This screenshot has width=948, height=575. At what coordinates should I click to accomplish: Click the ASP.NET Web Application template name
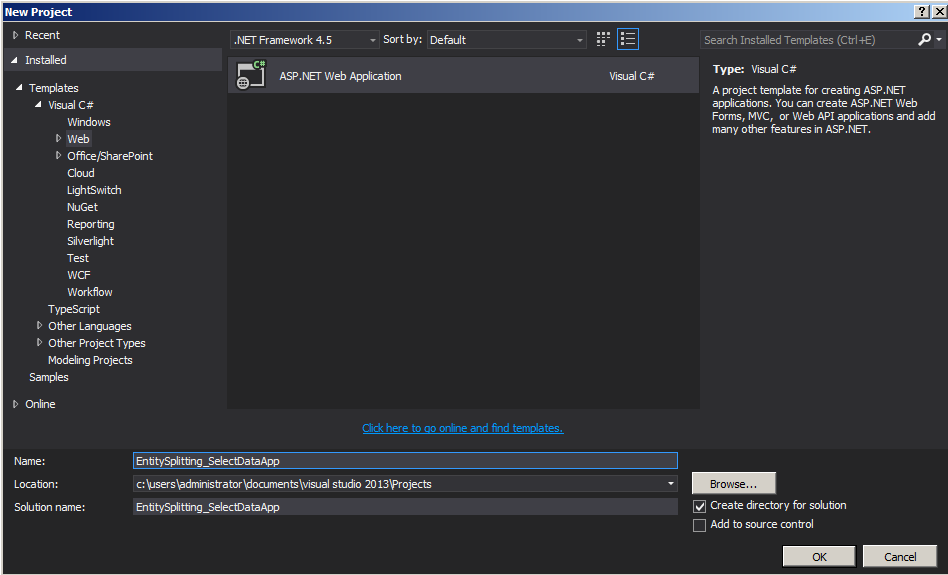(x=340, y=76)
